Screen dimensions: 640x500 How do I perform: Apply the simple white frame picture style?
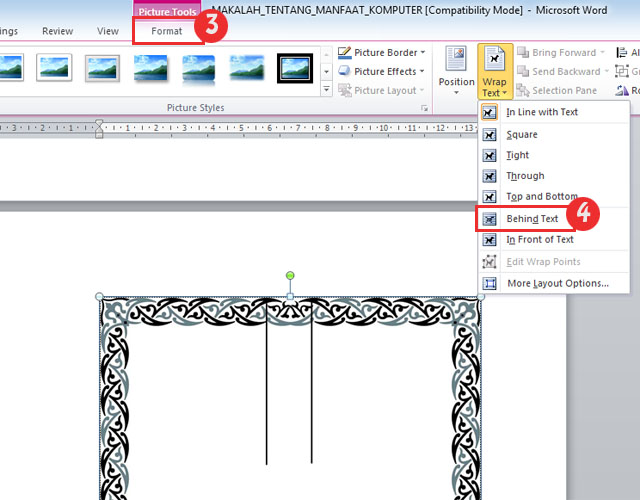point(54,67)
